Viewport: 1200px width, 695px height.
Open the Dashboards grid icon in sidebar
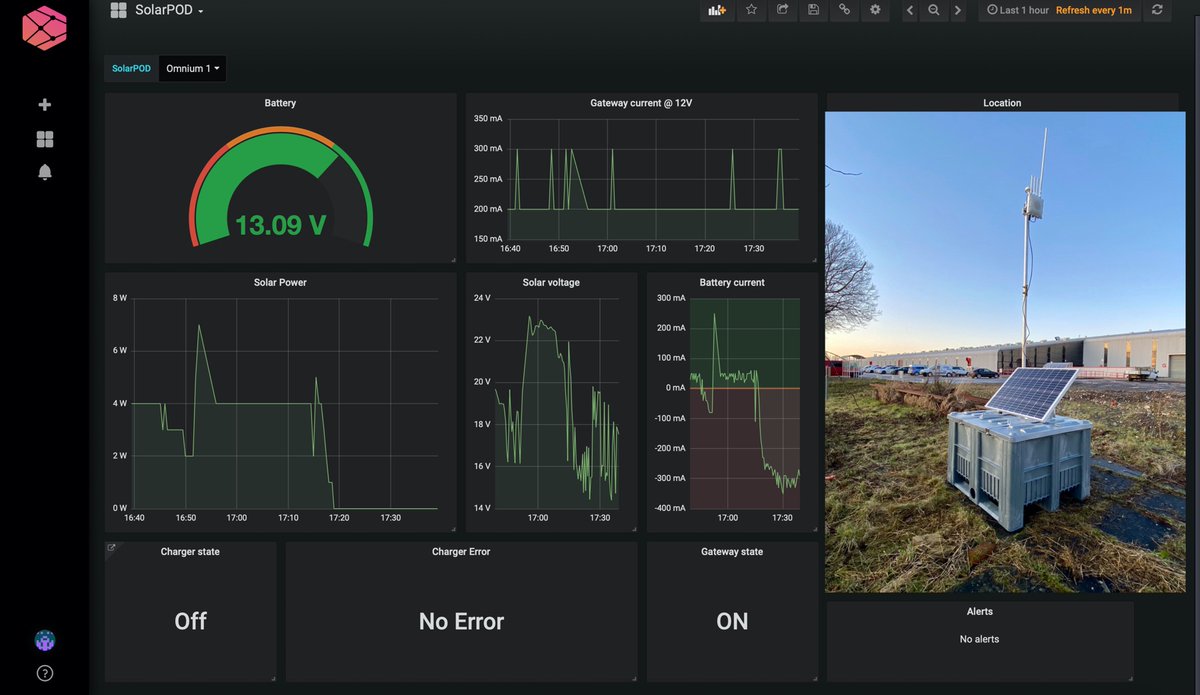(44, 139)
